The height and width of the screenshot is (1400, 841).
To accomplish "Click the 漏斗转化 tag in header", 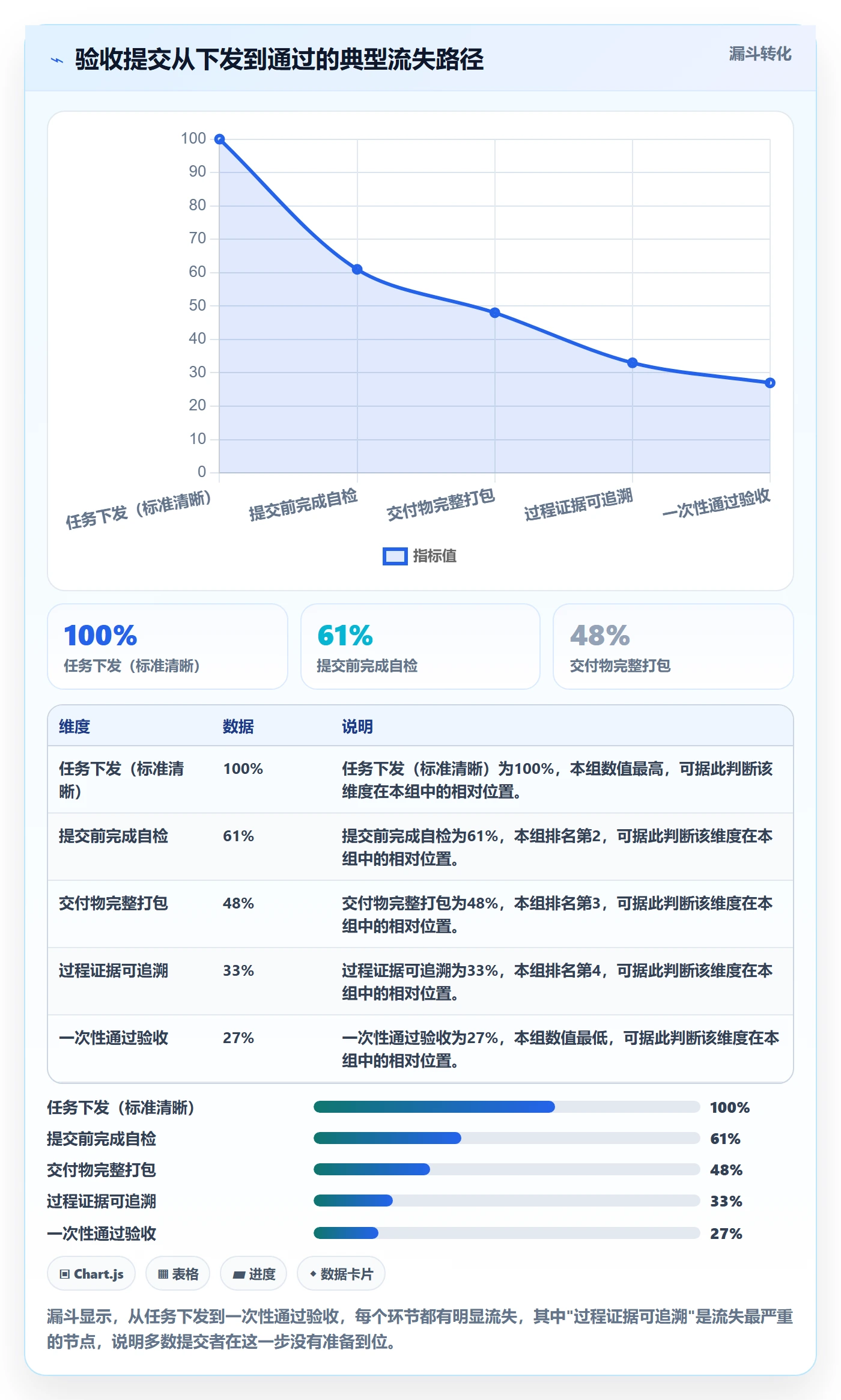I will pos(760,54).
